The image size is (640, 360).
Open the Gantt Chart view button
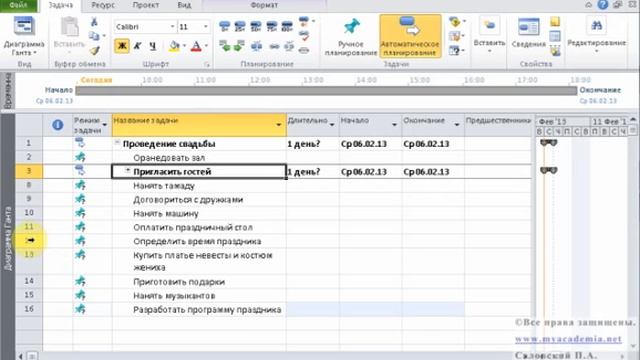24,36
